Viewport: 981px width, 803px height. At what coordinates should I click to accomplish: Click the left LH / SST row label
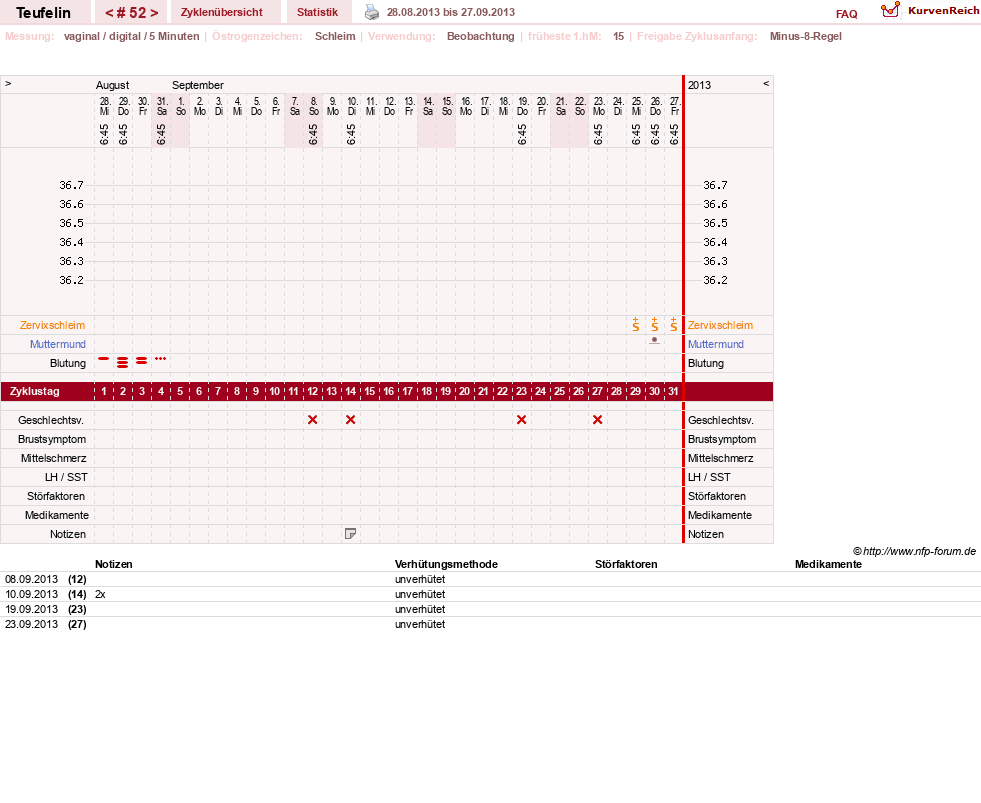66,477
